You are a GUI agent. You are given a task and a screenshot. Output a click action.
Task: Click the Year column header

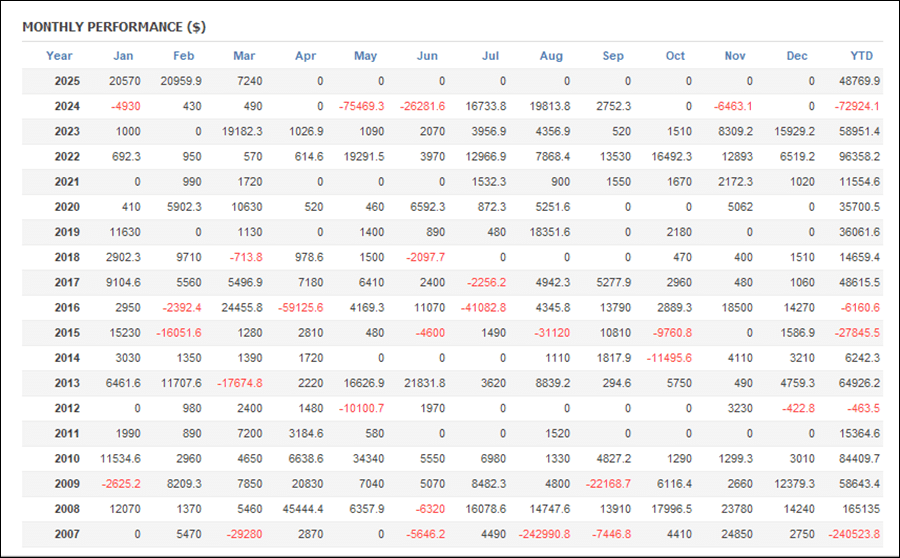point(59,56)
